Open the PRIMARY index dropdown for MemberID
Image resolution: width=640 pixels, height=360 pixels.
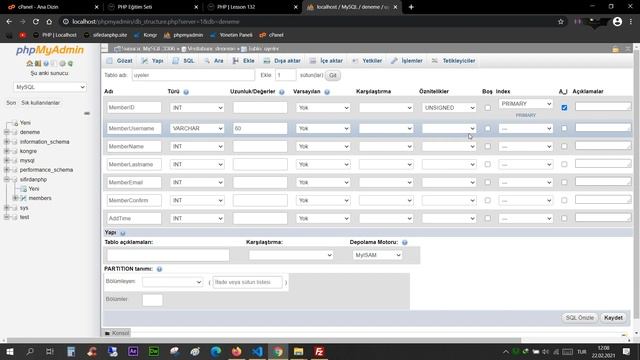click(x=525, y=104)
